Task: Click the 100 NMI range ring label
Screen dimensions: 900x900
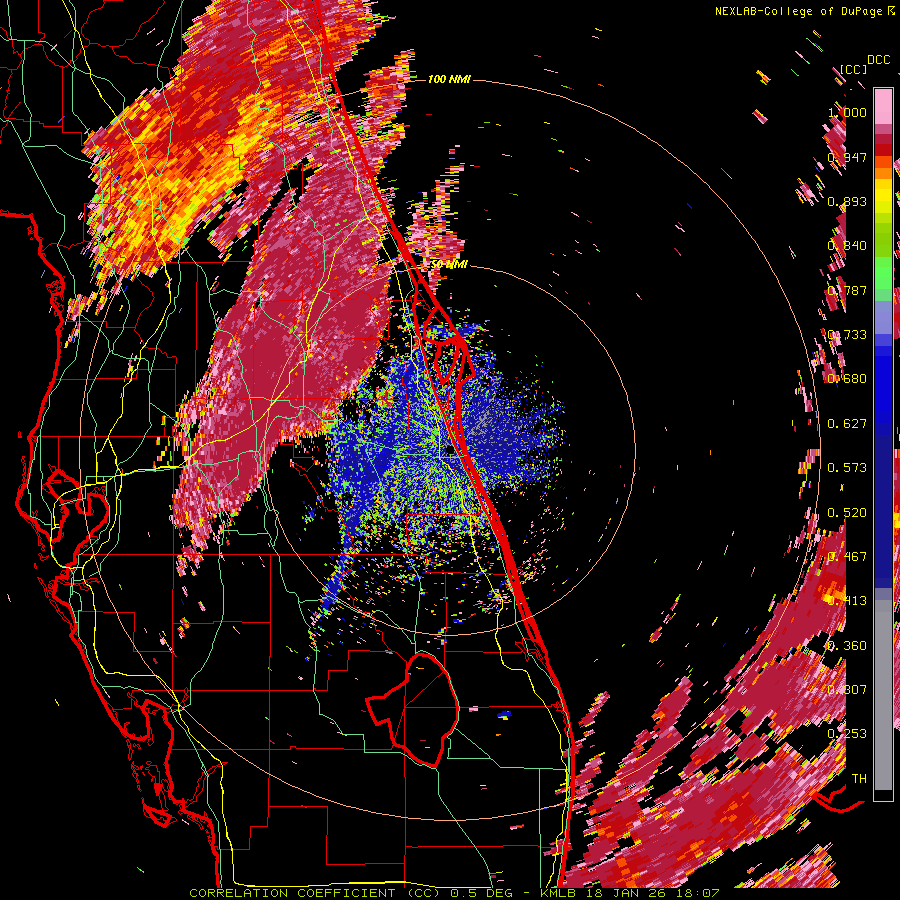Action: click(x=449, y=79)
